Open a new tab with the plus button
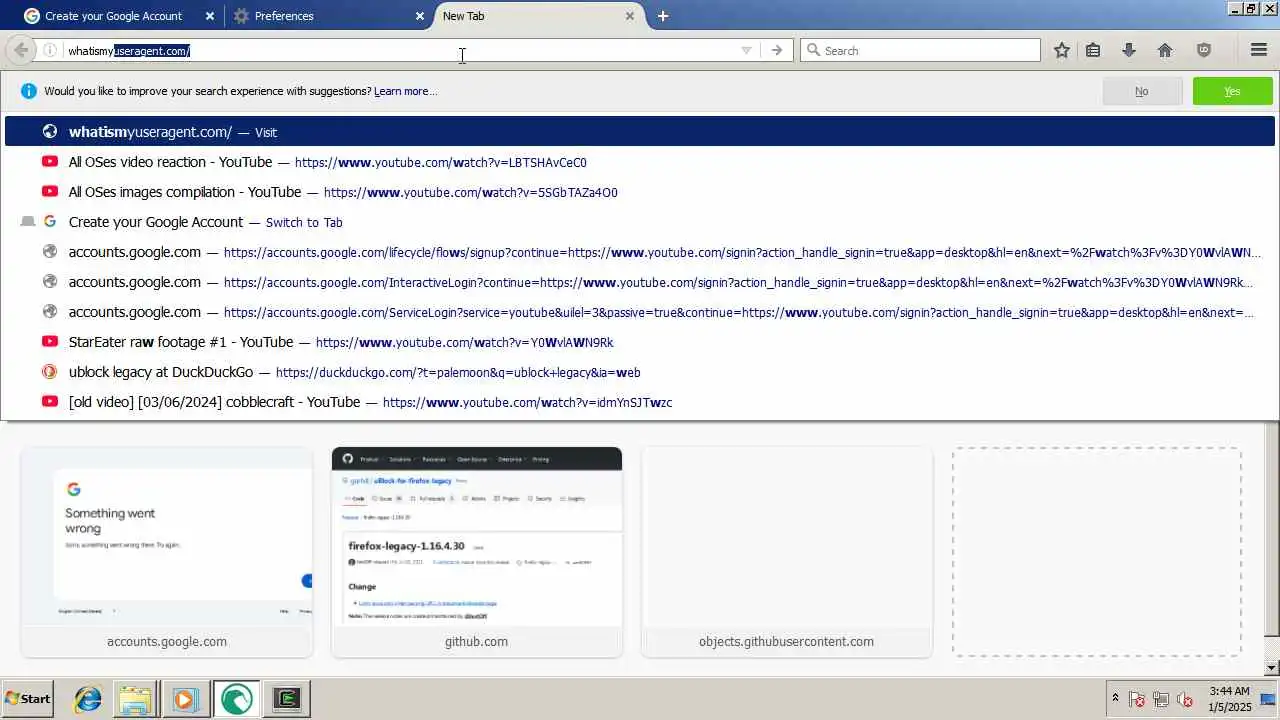The height and width of the screenshot is (720, 1280). 663,16
